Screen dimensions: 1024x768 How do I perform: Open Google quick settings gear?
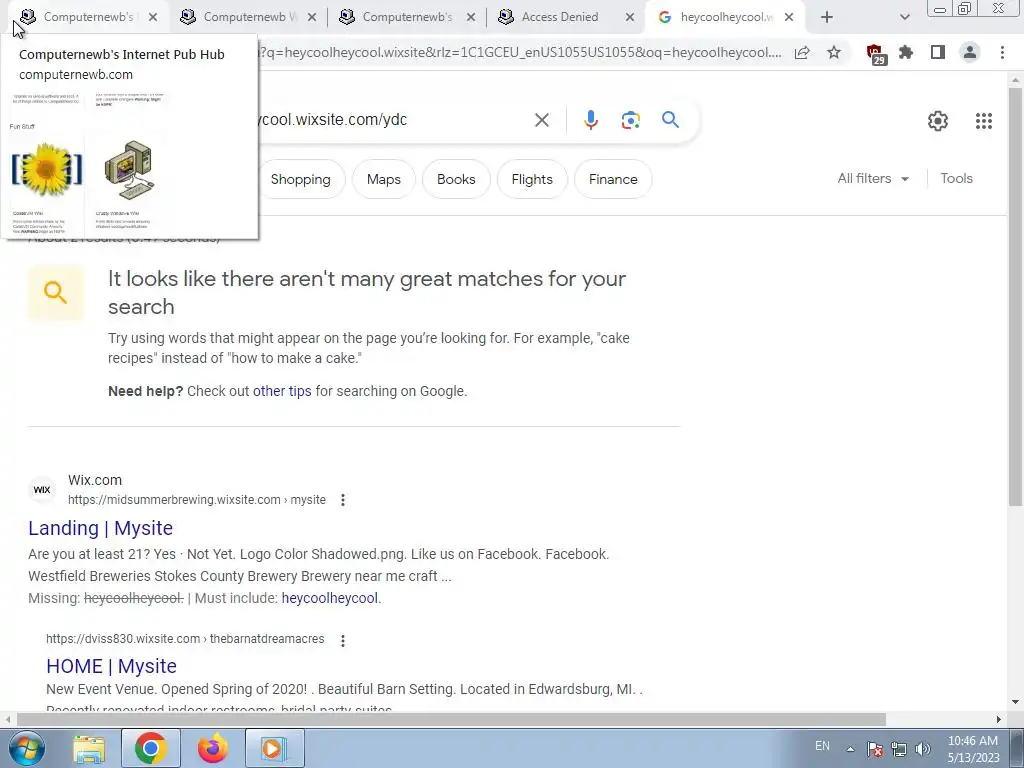pos(938,121)
